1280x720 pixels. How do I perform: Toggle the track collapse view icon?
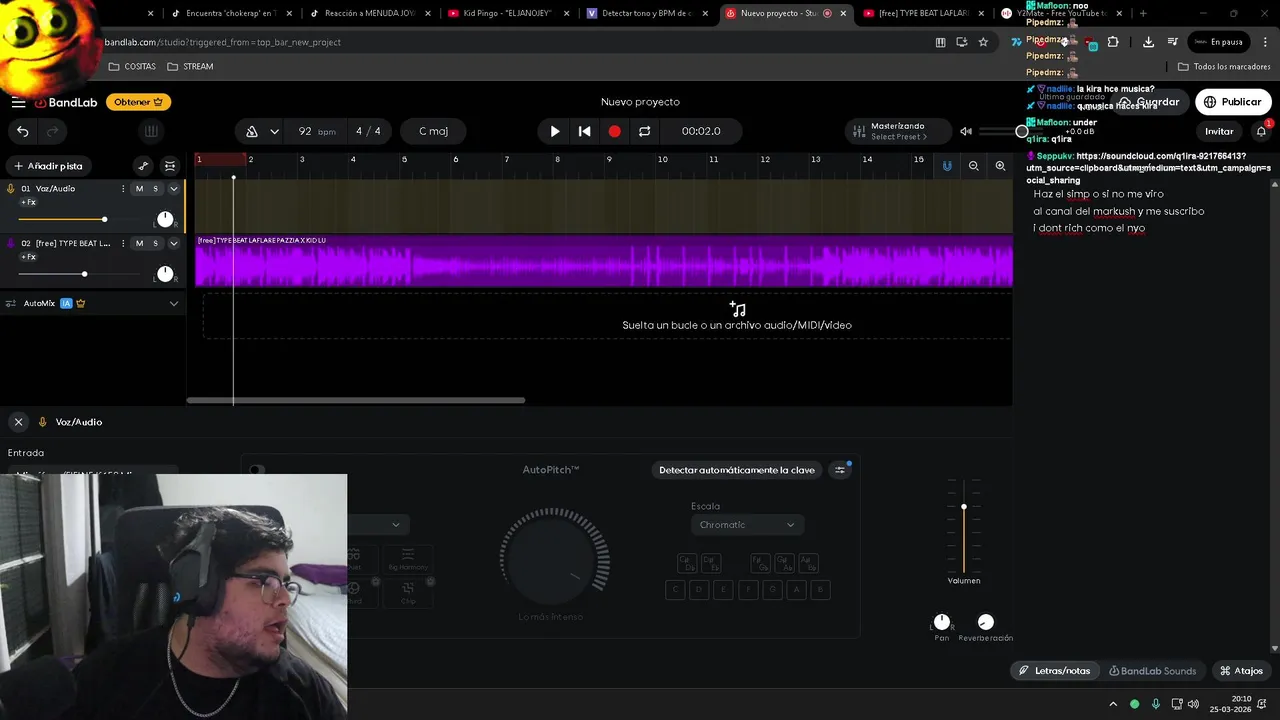point(170,166)
